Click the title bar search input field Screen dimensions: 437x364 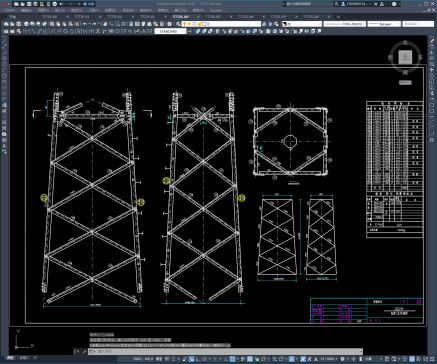click(x=308, y=4)
